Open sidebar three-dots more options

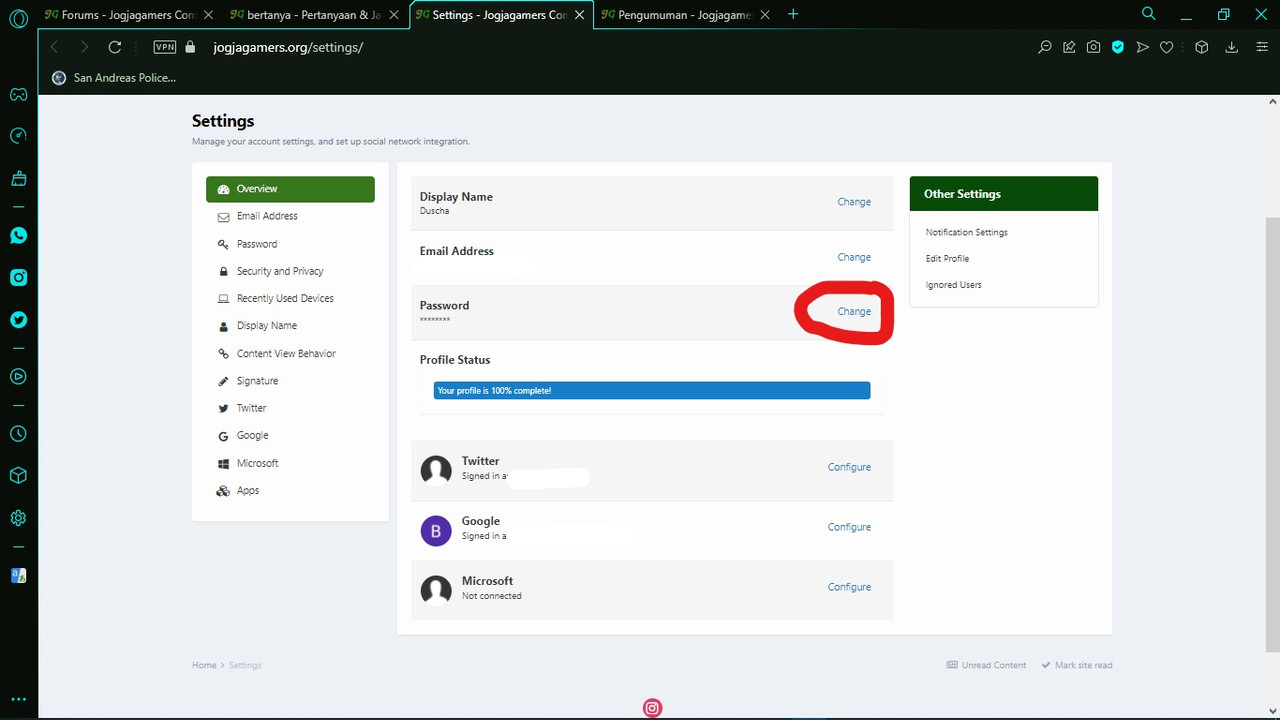pyautogui.click(x=18, y=700)
